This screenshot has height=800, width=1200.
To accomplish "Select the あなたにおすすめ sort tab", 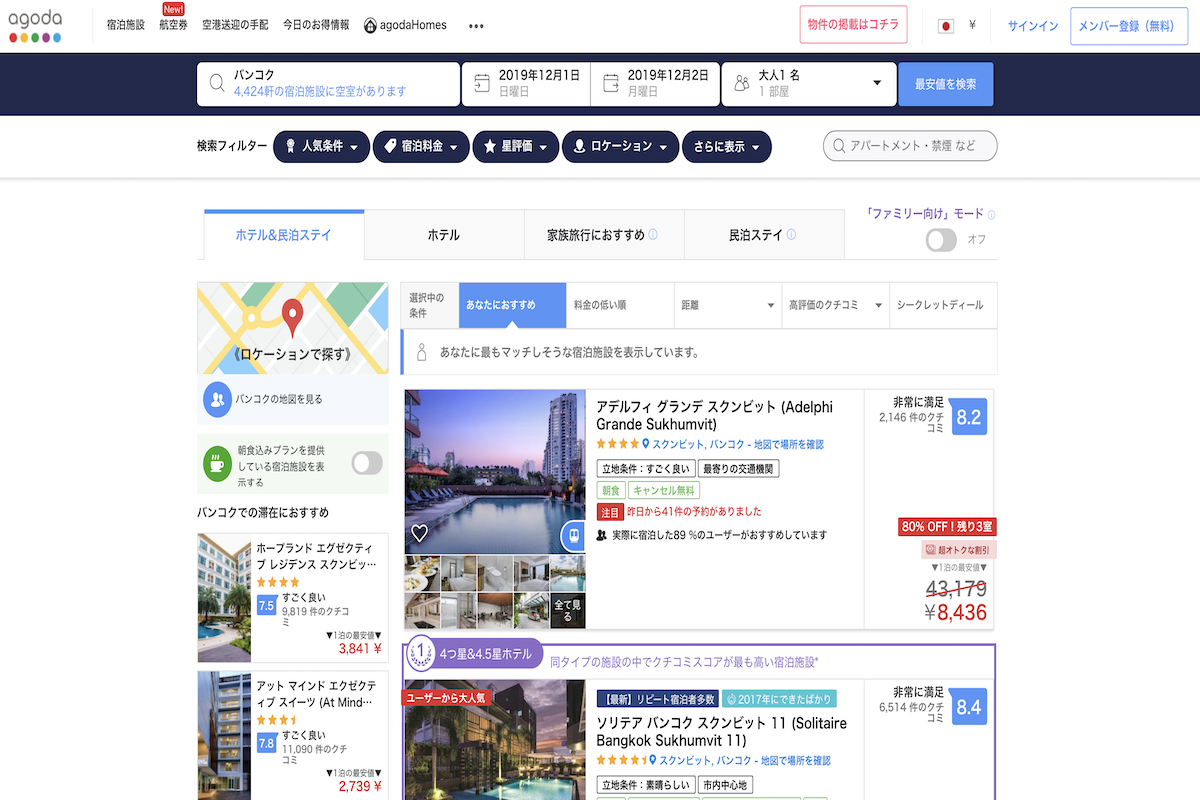I will pos(512,305).
